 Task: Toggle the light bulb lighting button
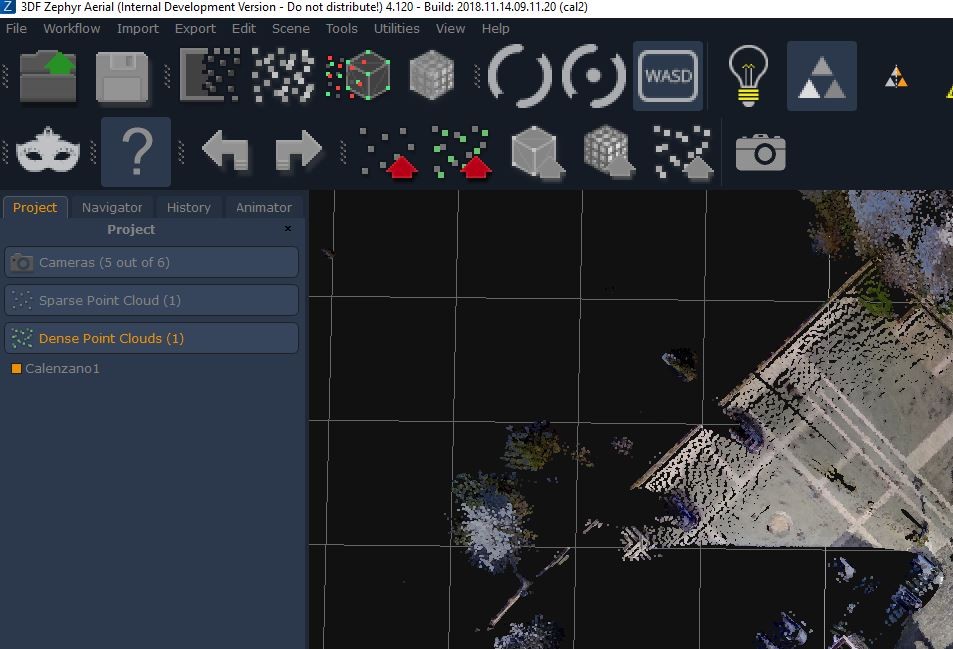tap(747, 76)
